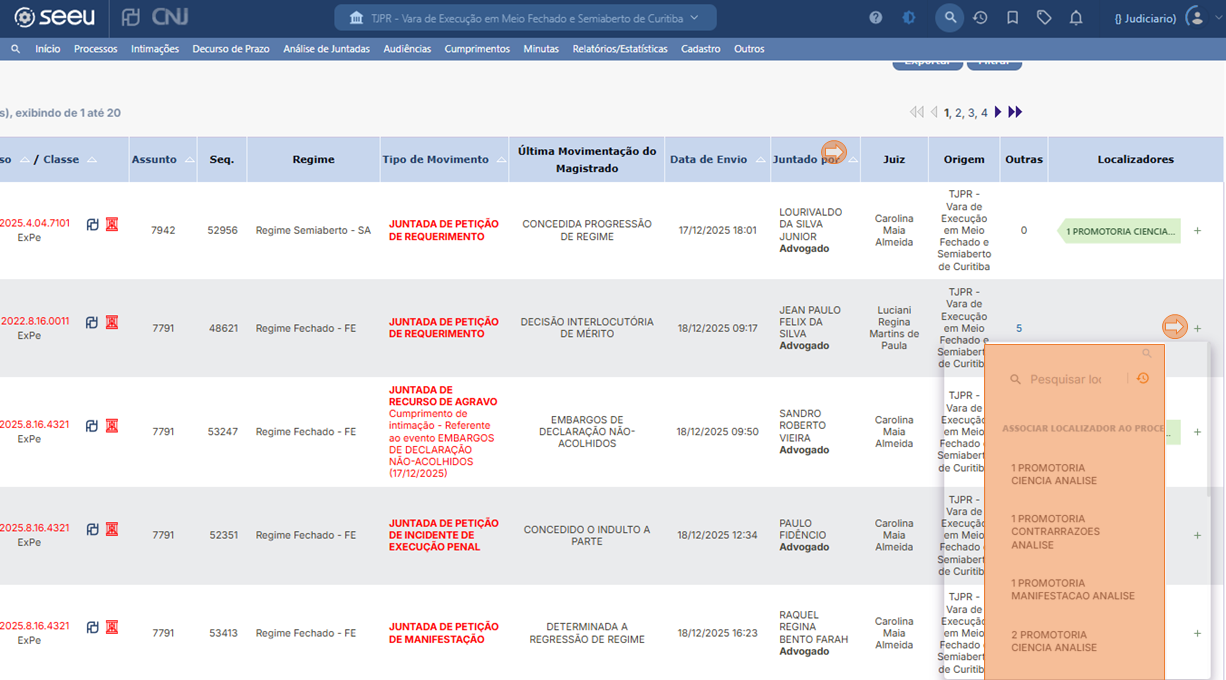This screenshot has height=680, width=1226.
Task: Click the red PDF icon in first row
Action: point(112,225)
